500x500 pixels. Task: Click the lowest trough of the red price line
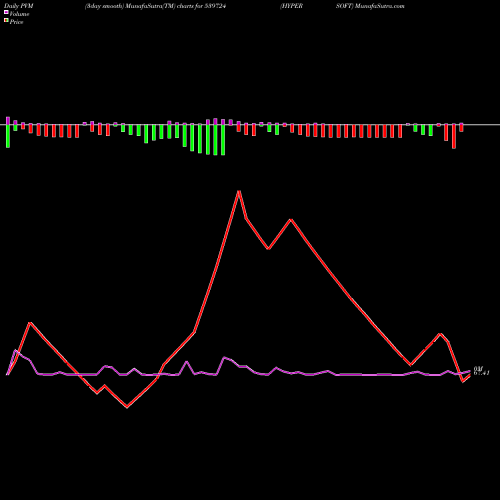click(x=127, y=407)
